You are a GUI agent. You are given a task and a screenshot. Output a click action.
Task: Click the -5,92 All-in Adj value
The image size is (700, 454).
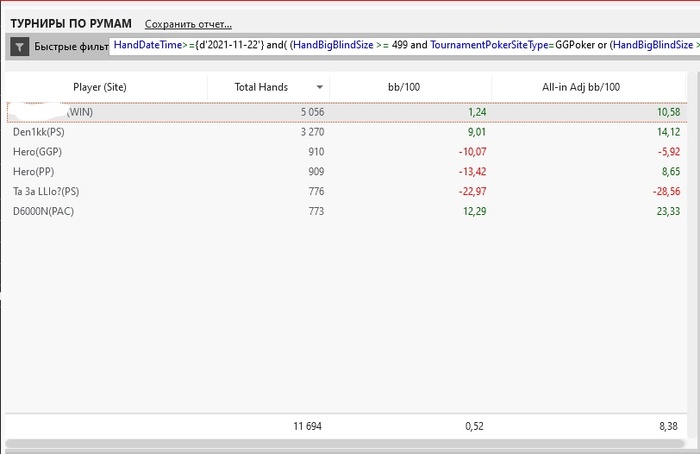click(x=669, y=152)
